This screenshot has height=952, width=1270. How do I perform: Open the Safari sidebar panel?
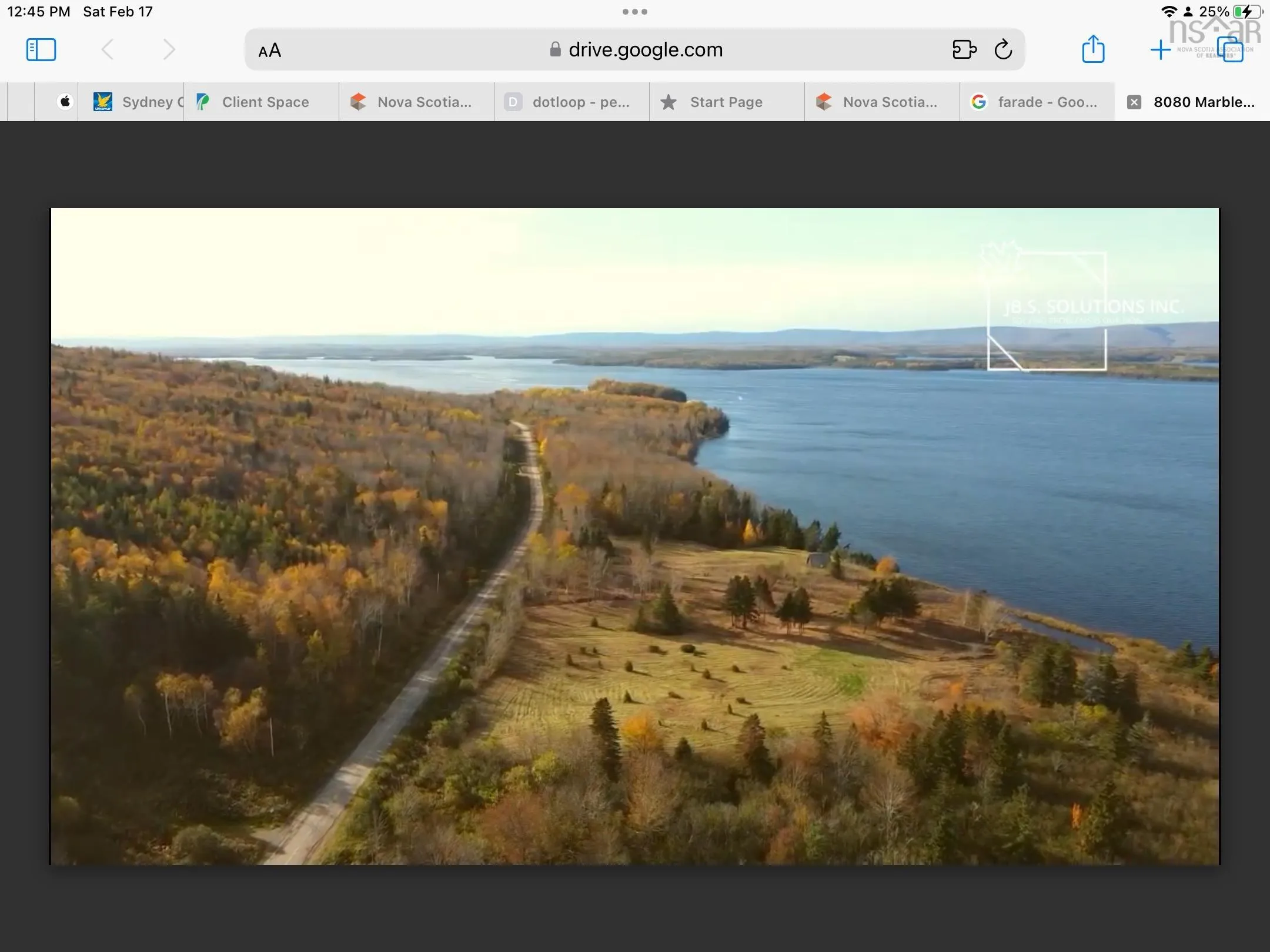pyautogui.click(x=41, y=49)
